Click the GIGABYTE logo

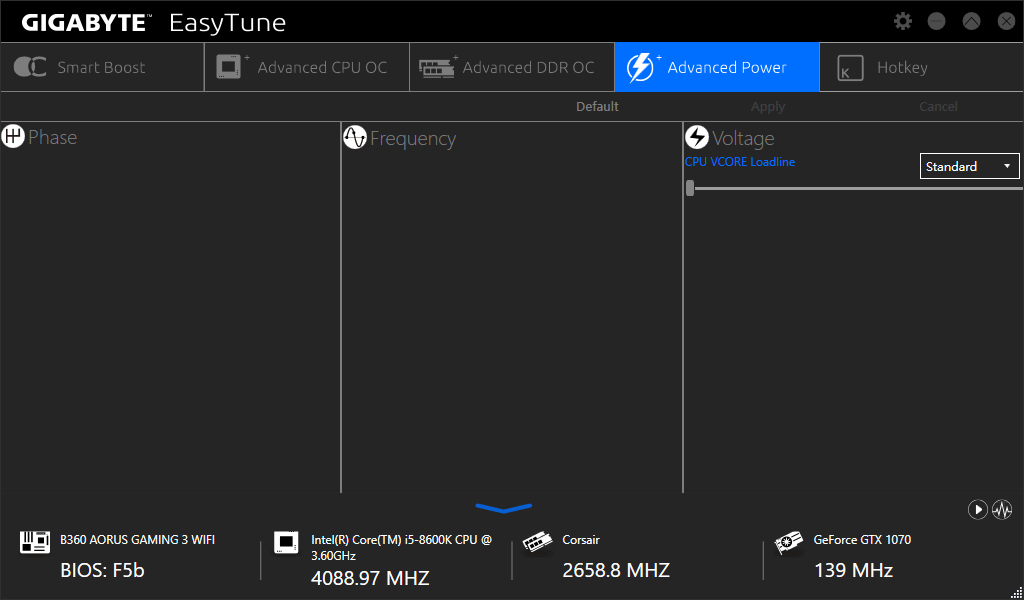coord(86,23)
